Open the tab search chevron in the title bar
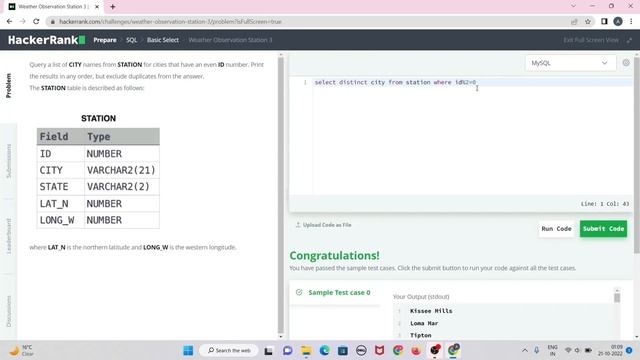The height and width of the screenshot is (360, 640). [573, 6]
